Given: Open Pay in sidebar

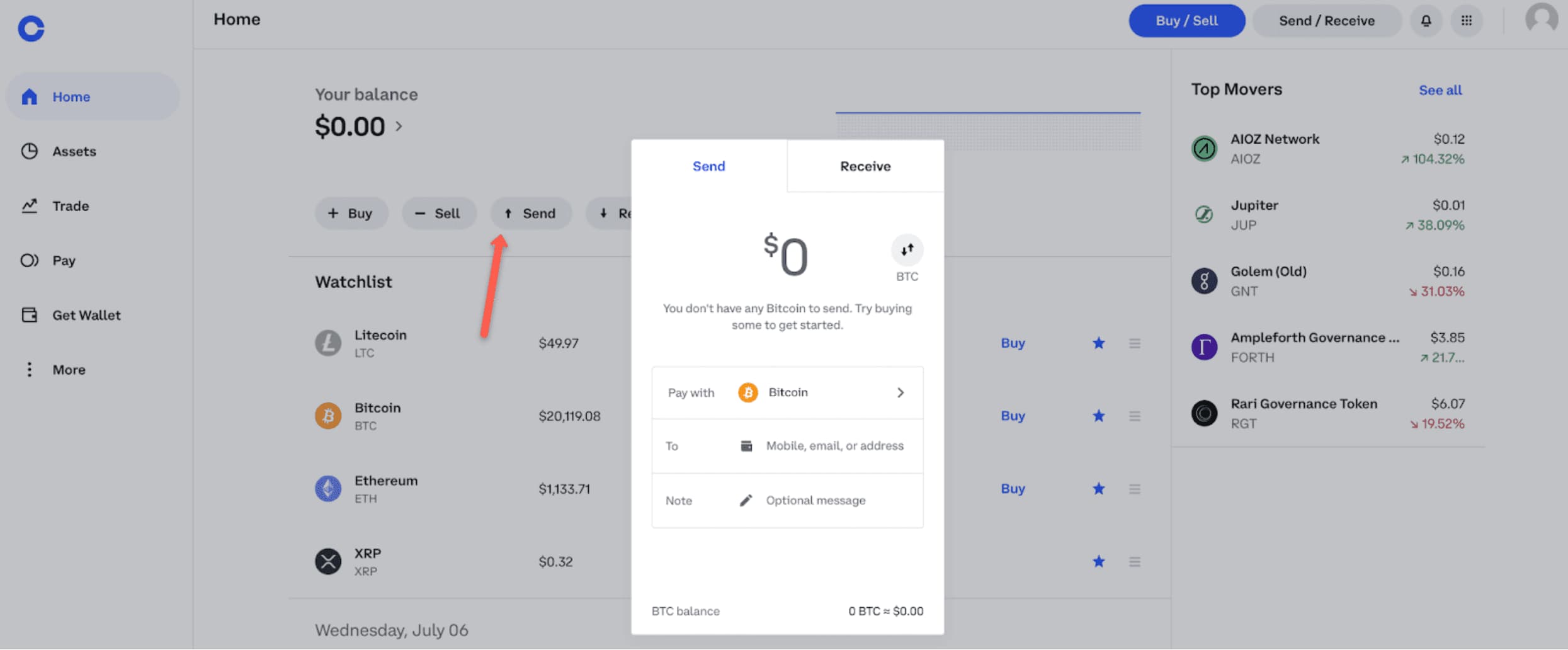Looking at the screenshot, I should pyautogui.click(x=93, y=260).
